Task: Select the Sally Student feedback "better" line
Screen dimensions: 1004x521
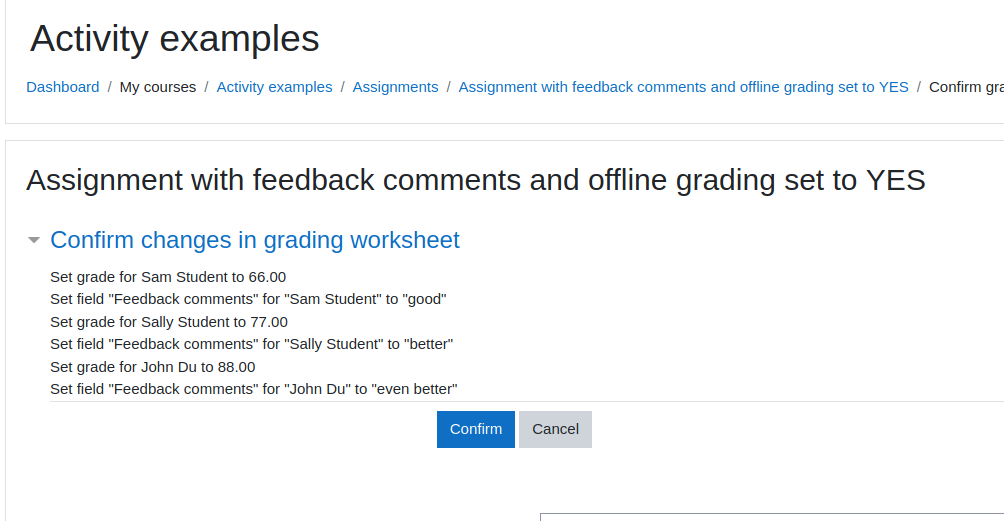Action: tap(252, 344)
